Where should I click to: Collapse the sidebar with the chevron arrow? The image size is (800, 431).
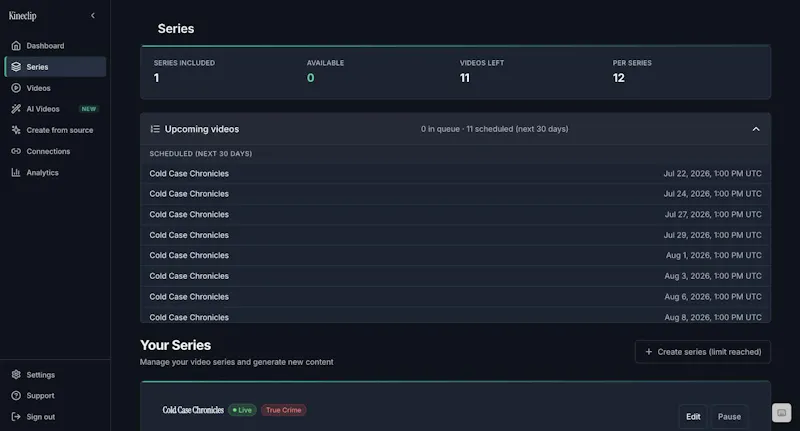[93, 16]
